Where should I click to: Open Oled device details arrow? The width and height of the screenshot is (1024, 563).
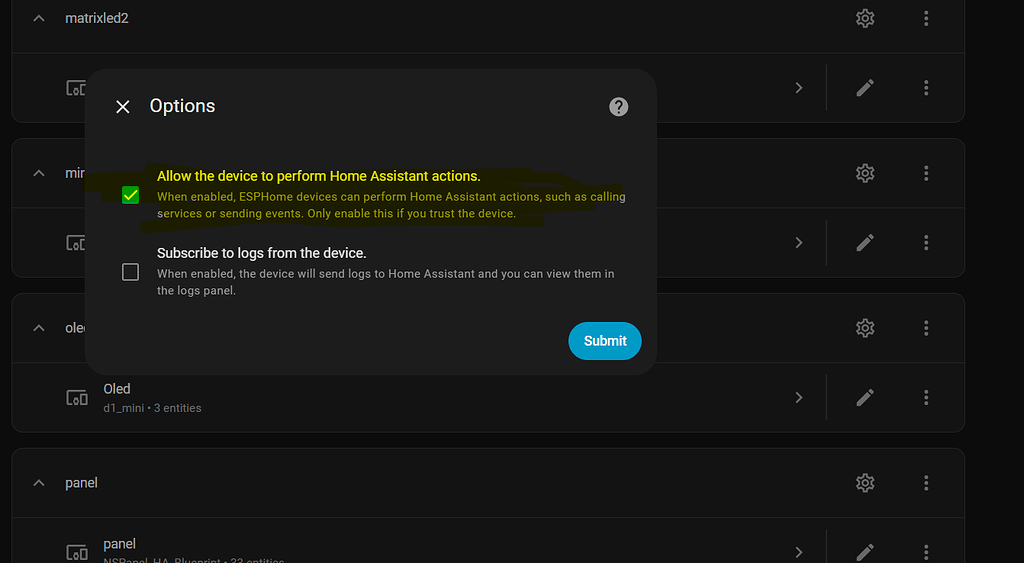[x=799, y=397]
